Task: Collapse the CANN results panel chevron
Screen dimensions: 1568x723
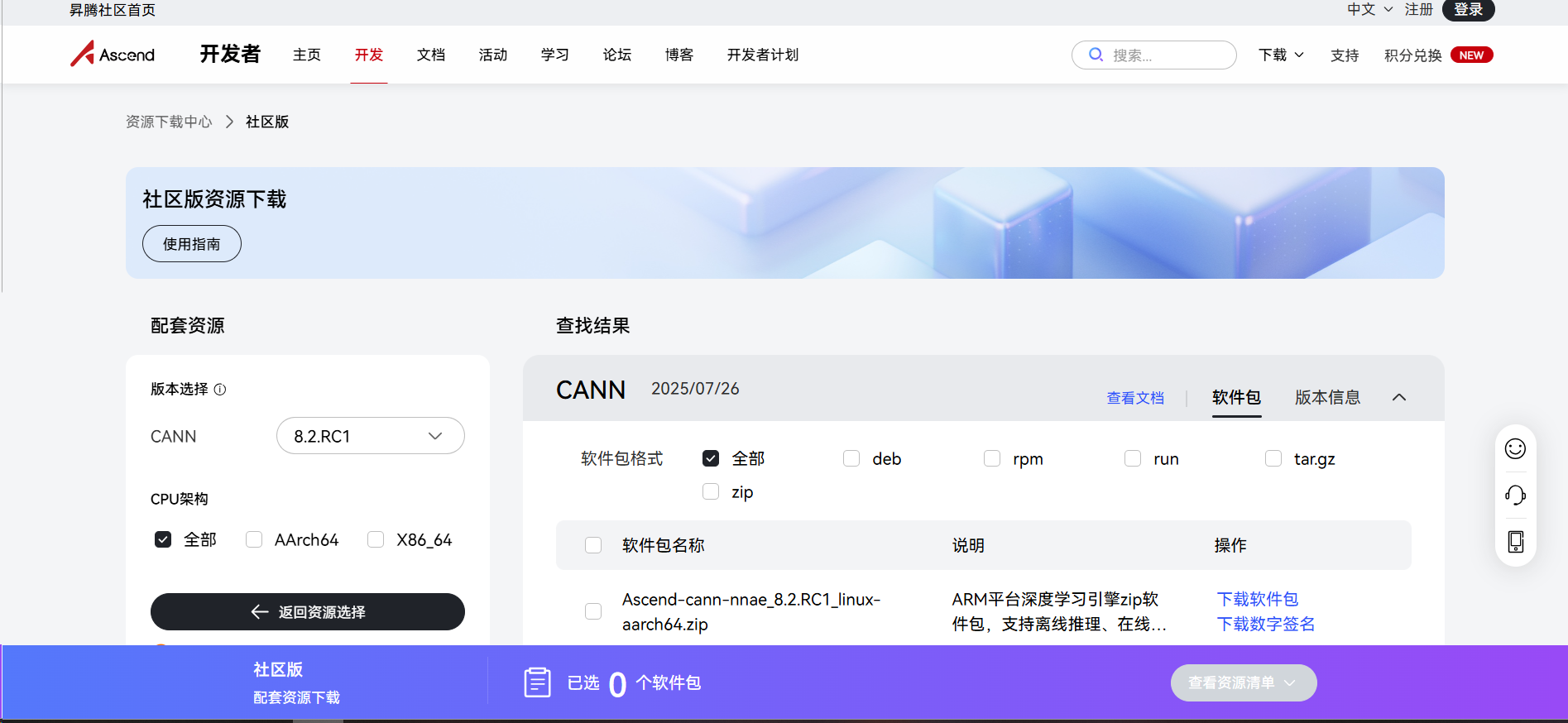Action: pos(1399,397)
